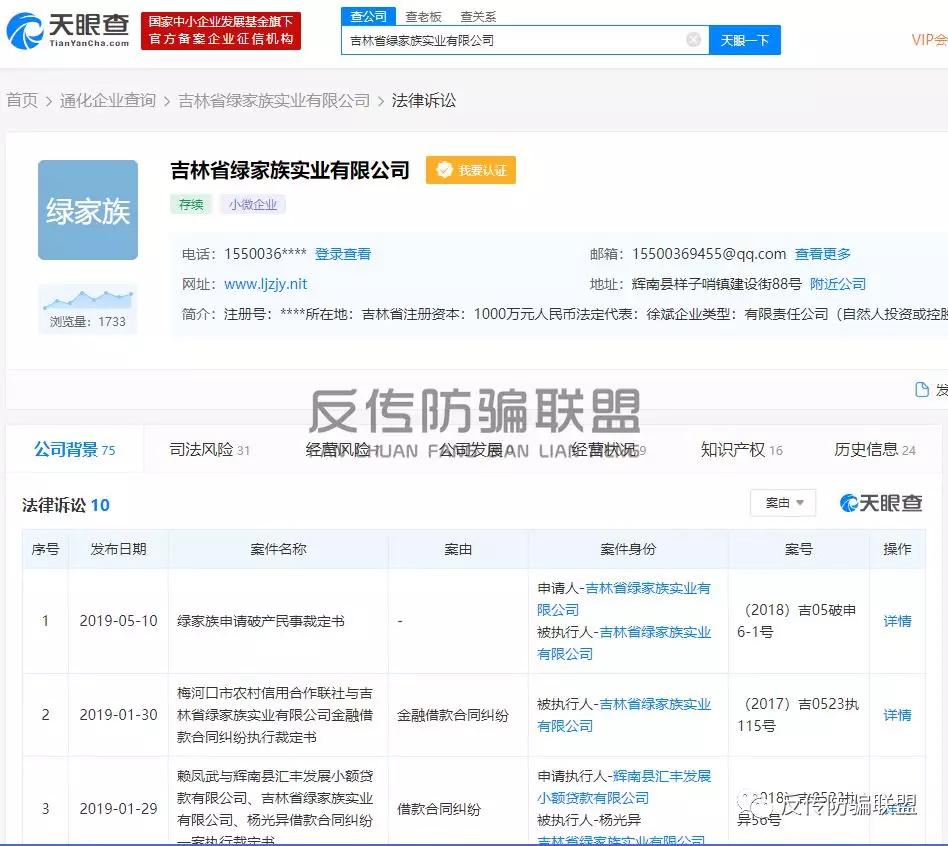Select the 司法风险 tab
The image size is (948, 846).
click(209, 450)
